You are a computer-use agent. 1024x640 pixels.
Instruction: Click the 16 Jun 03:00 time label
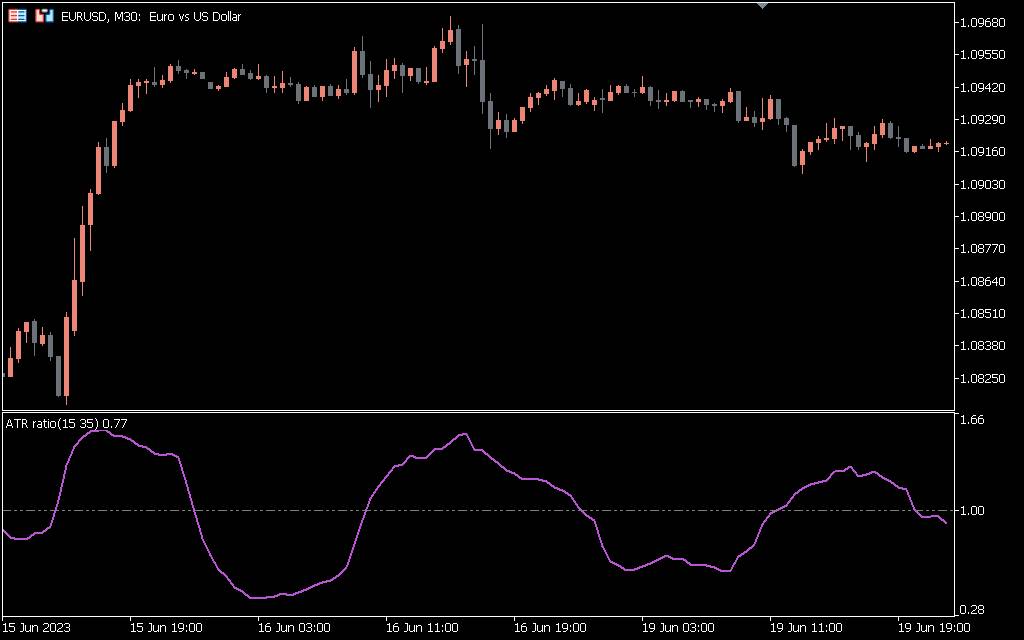[294, 628]
